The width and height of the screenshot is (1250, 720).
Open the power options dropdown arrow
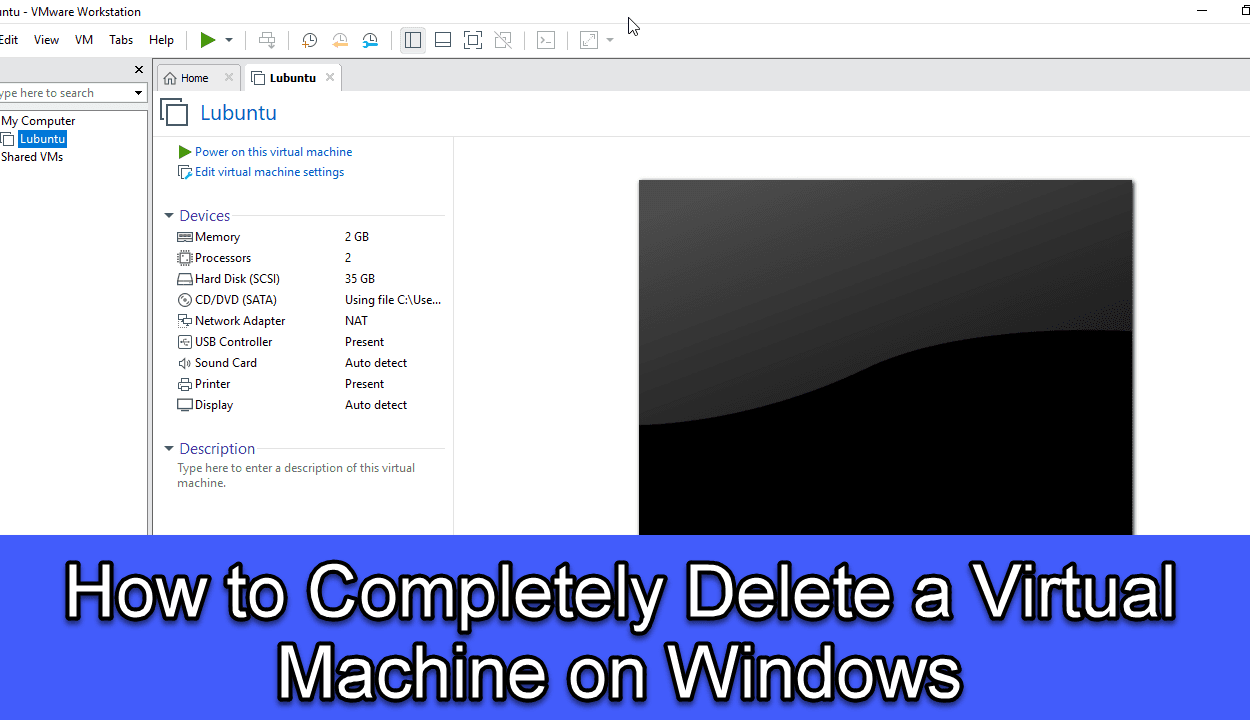(229, 40)
